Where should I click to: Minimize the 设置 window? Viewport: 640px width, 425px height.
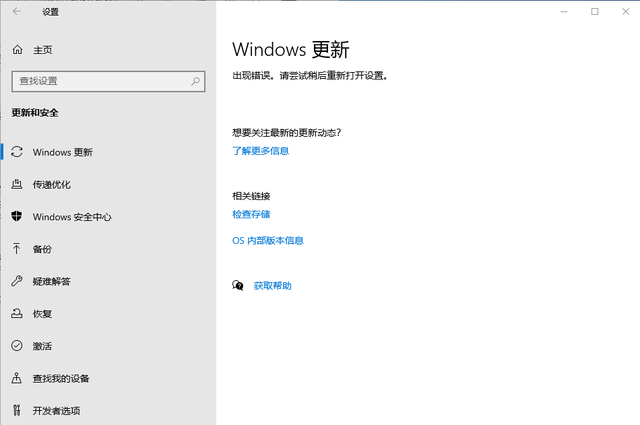(564, 11)
